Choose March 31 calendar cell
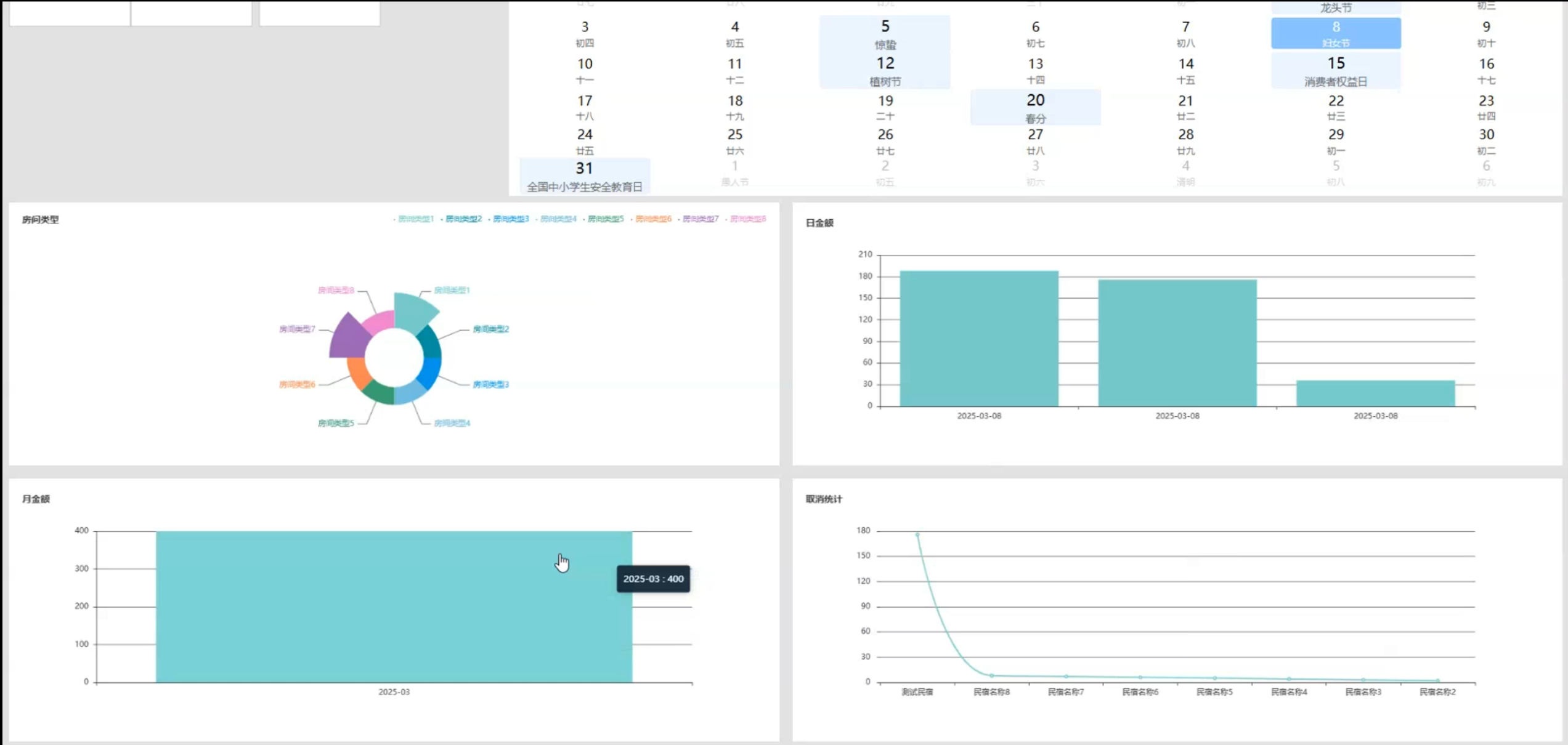The height and width of the screenshot is (745, 1568). [x=584, y=176]
